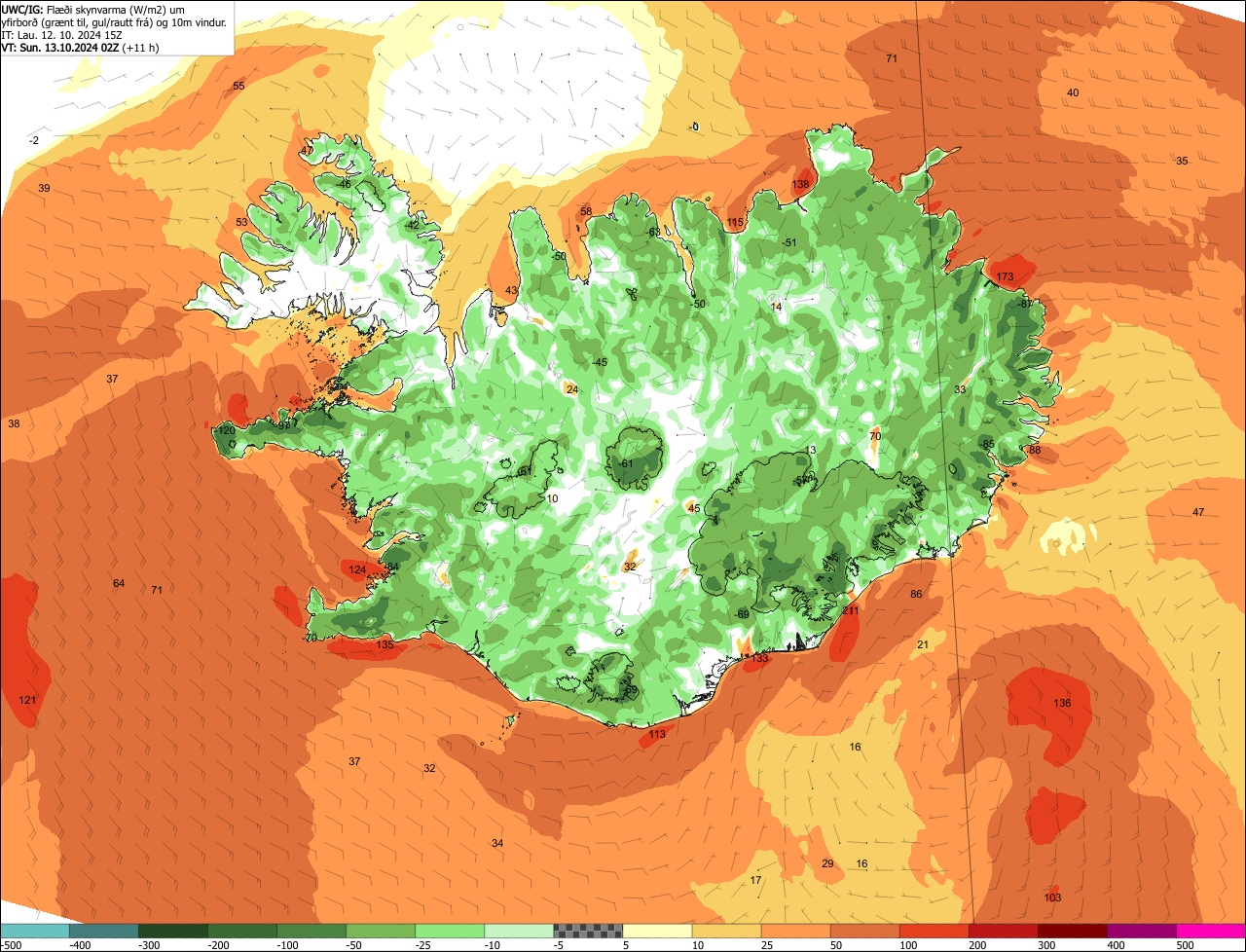Click the map value 211 on the southeast coast
Viewport: 1246px width, 952px height.
tap(851, 611)
